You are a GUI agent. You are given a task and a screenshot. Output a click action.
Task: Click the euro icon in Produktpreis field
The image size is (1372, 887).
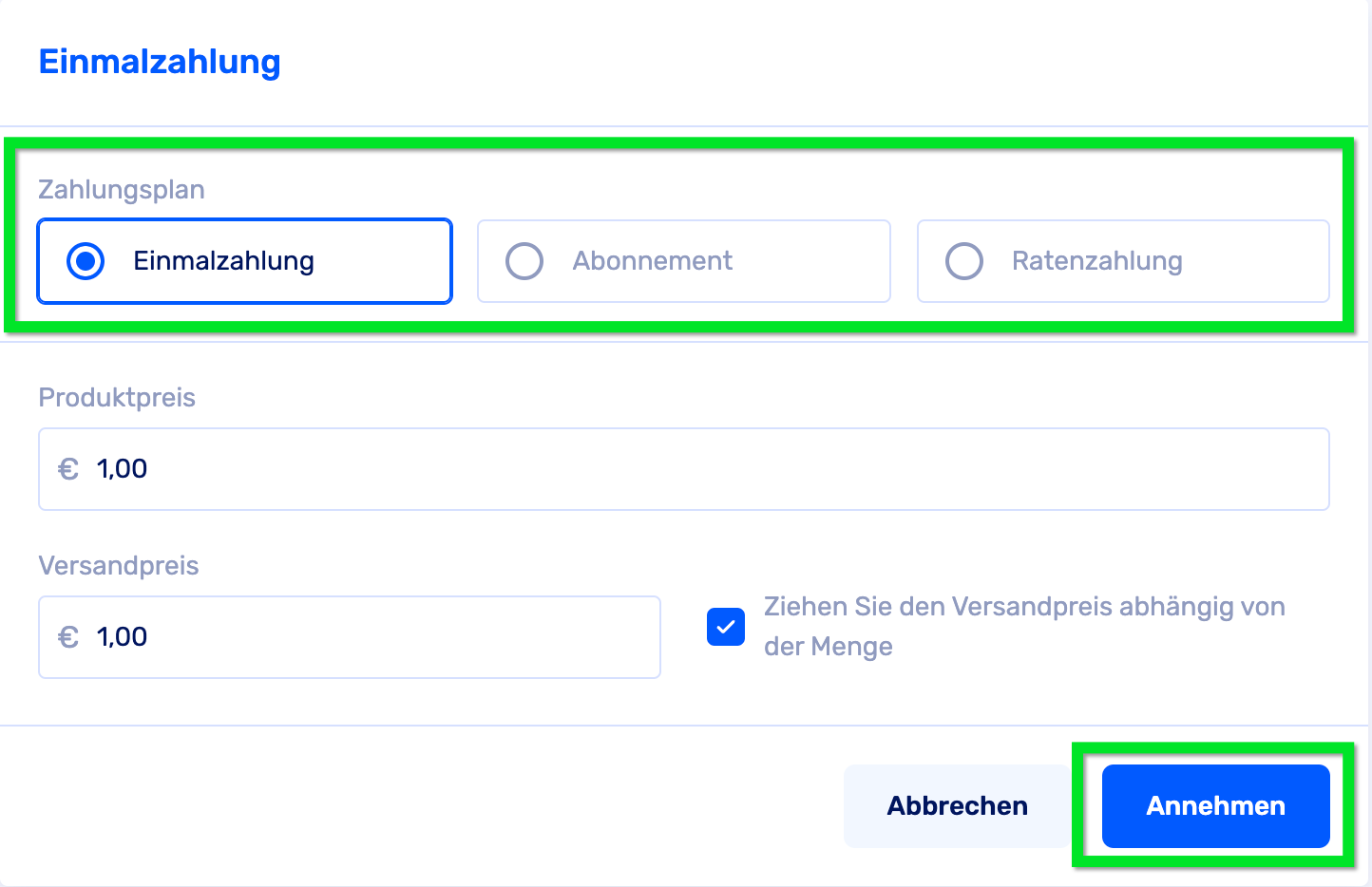tap(68, 469)
